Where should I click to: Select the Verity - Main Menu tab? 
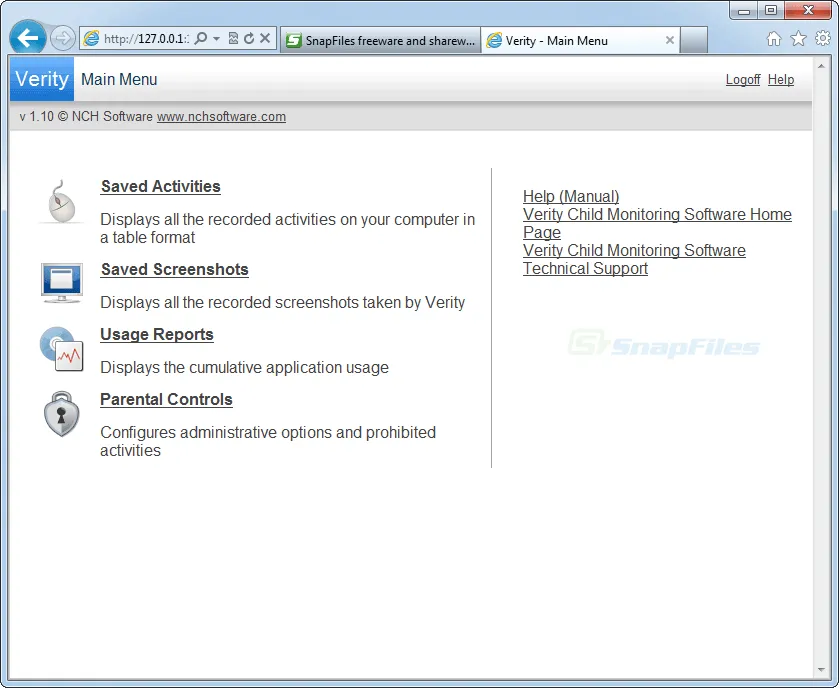[x=580, y=41]
